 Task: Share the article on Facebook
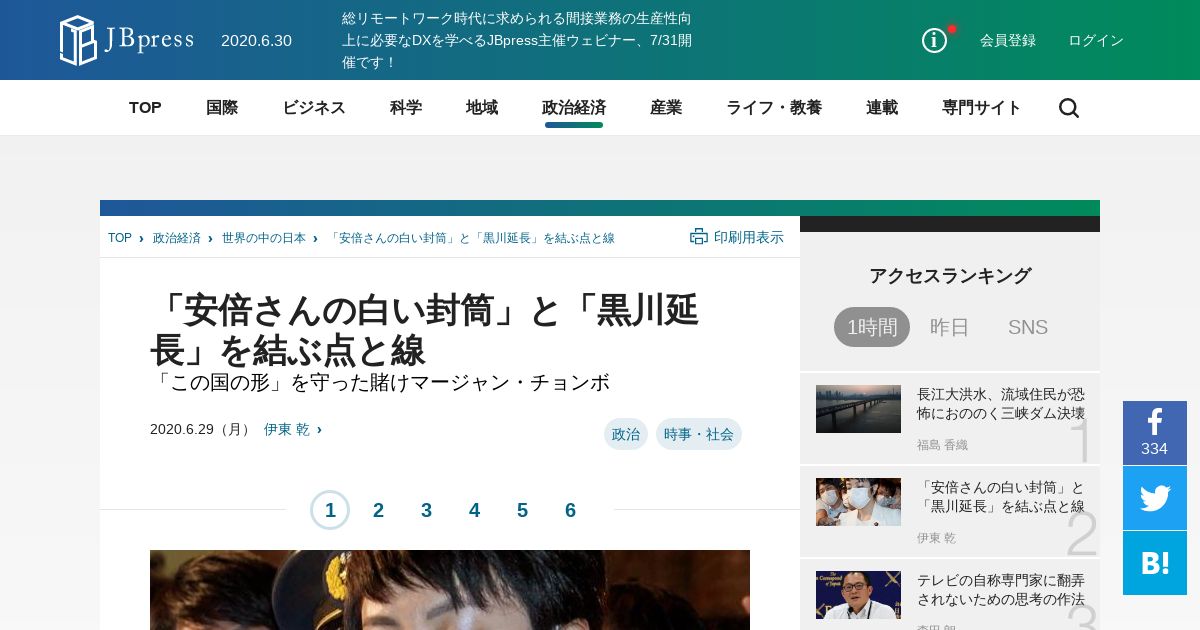coord(1155,432)
